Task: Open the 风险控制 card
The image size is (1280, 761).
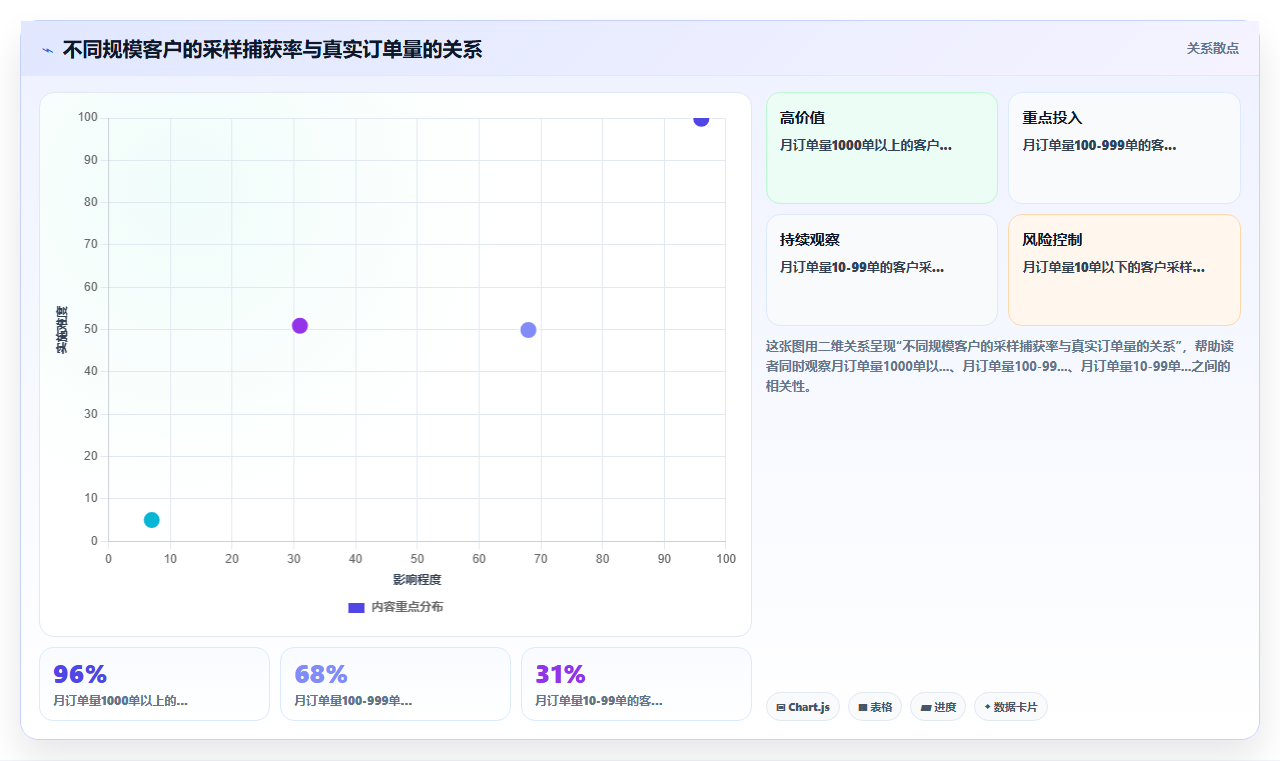Action: click(x=1124, y=270)
